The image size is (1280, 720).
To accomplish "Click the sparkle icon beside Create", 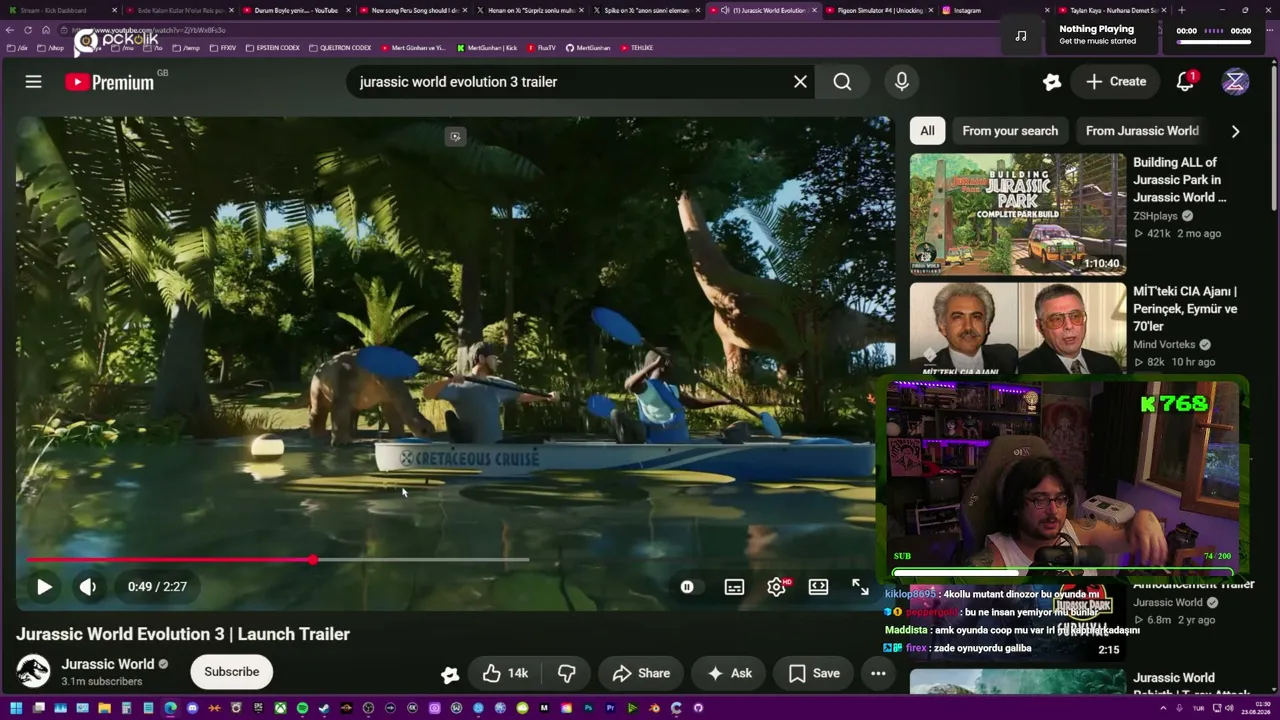I will 1051,82.
